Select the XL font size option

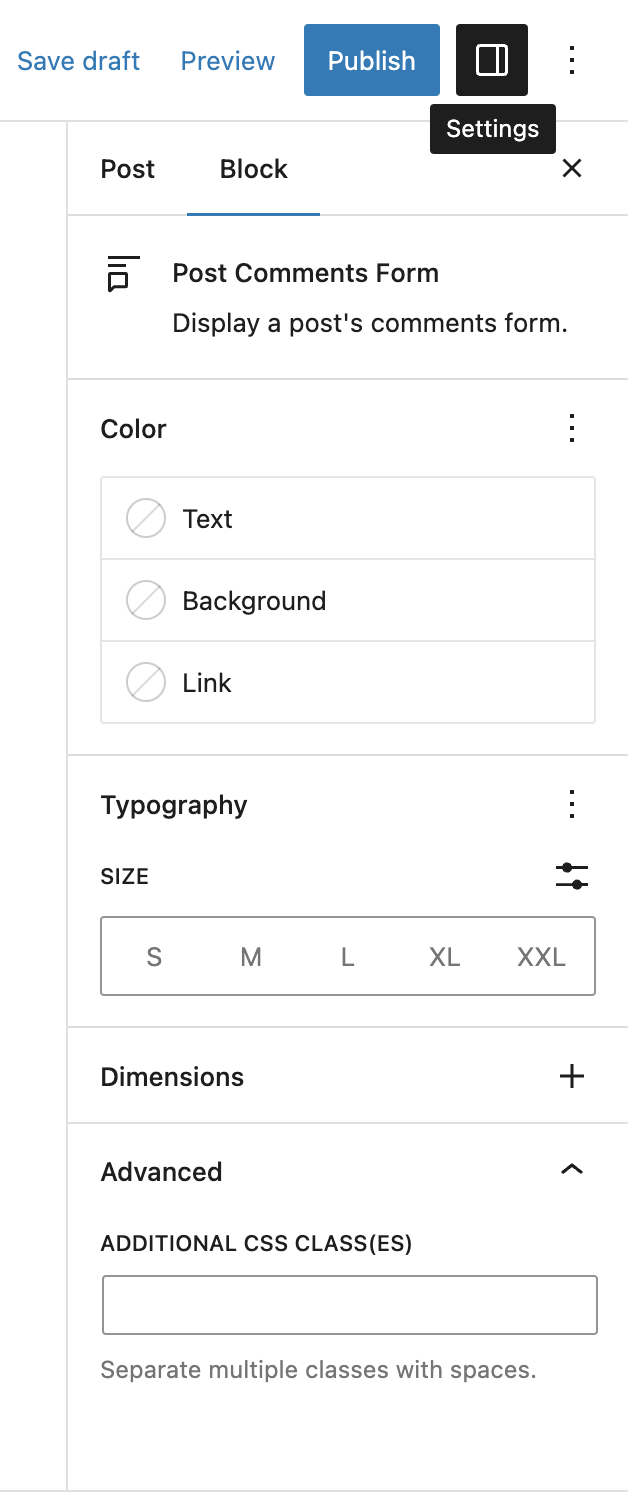point(443,956)
